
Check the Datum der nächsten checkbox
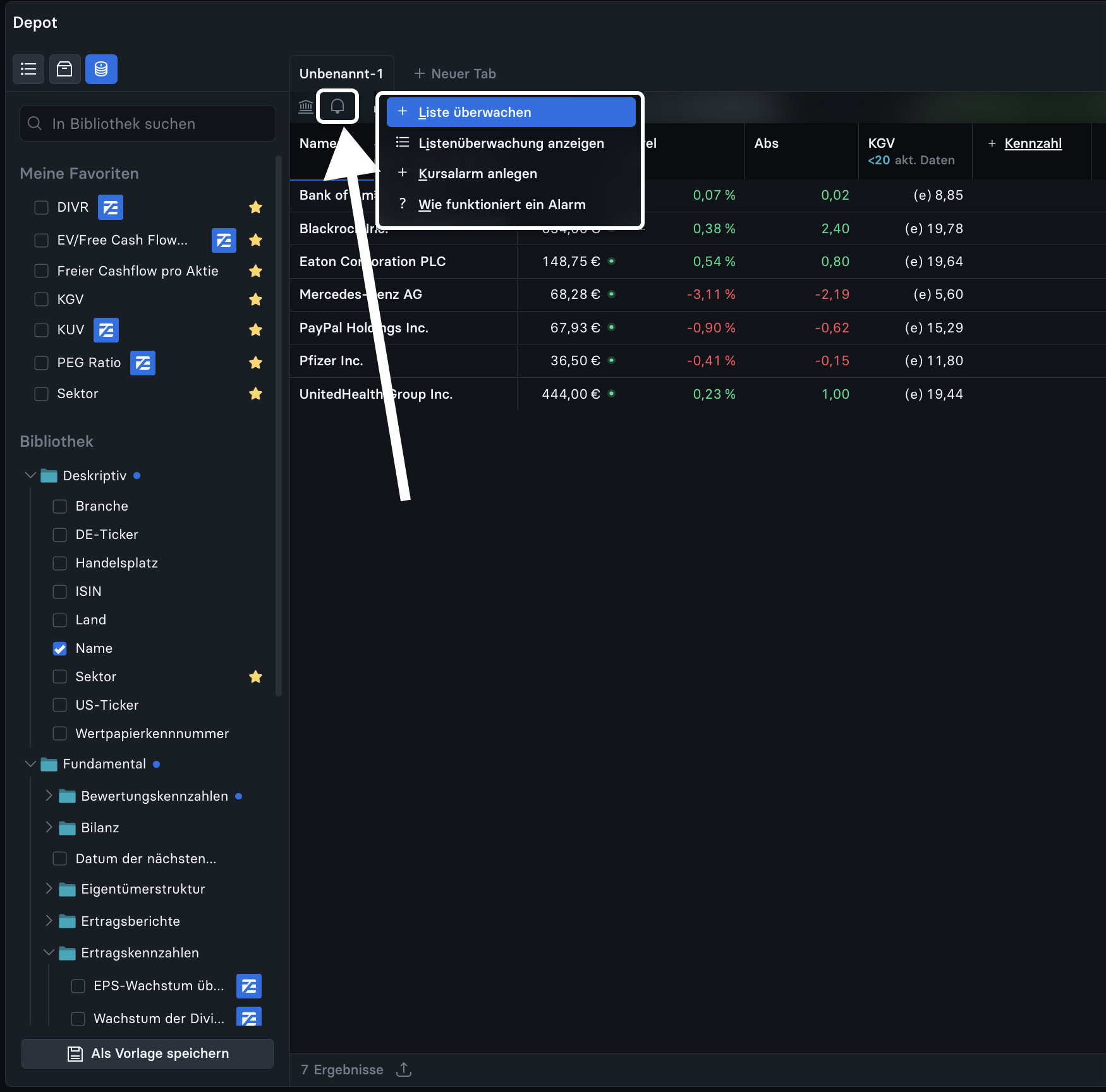click(59, 859)
